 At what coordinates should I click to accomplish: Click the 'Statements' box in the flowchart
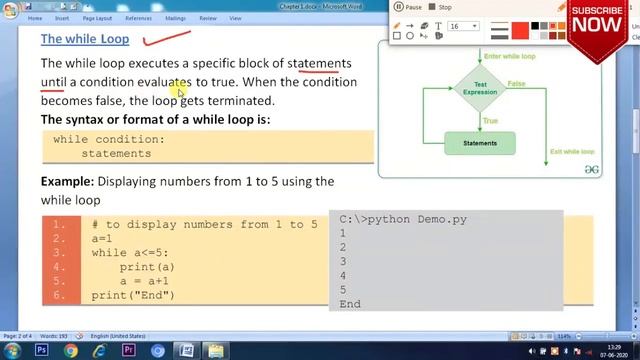tap(480, 143)
